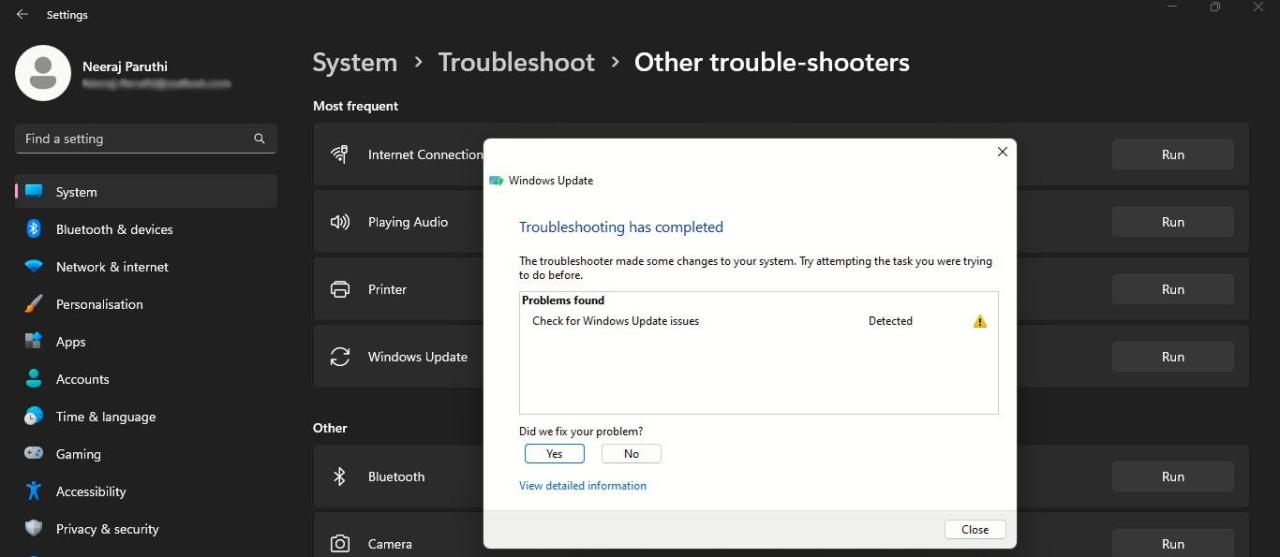The image size is (1280, 557).
Task: Open View detailed information link
Action: coord(583,486)
